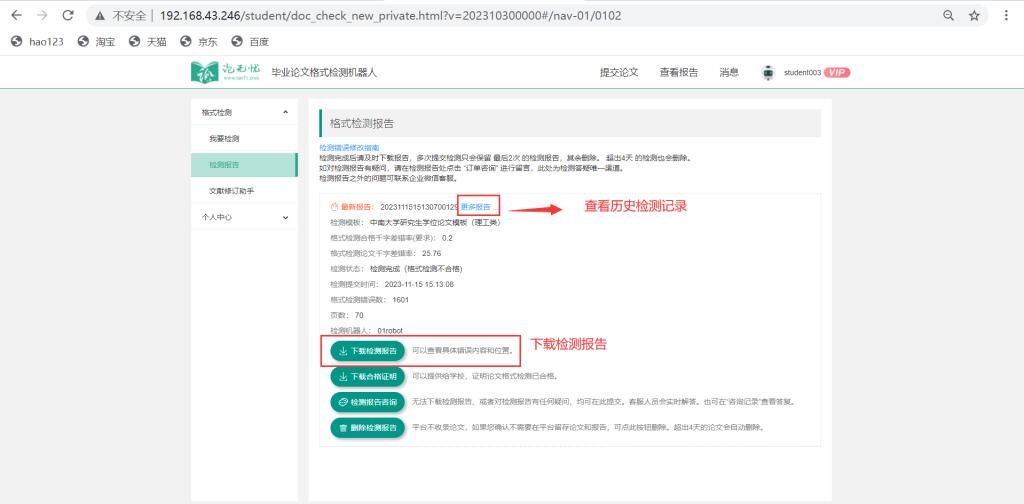Open the browser zoom magnifier icon
The width and height of the screenshot is (1024, 504).
coord(948,16)
